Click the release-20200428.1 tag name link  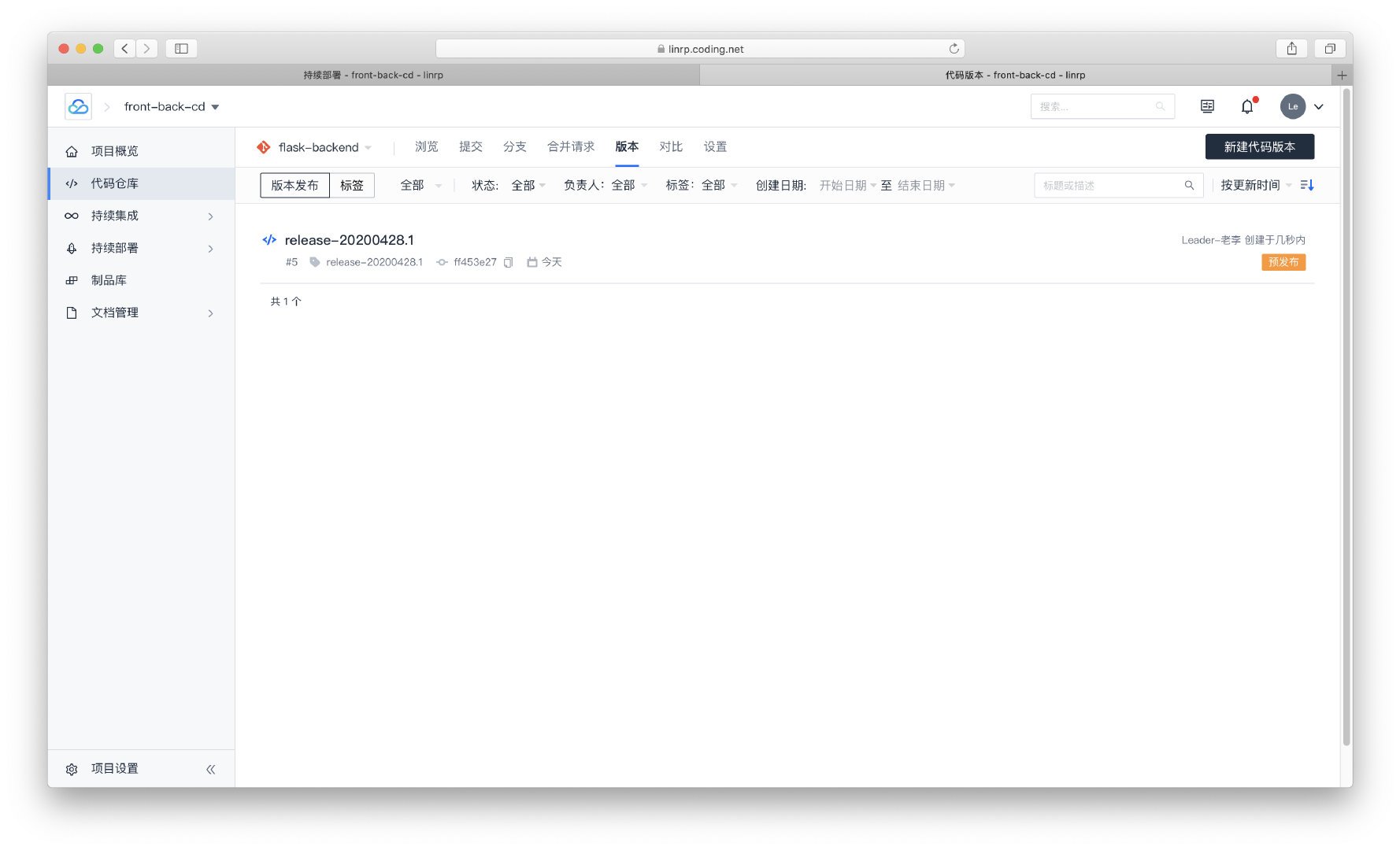[x=374, y=262]
